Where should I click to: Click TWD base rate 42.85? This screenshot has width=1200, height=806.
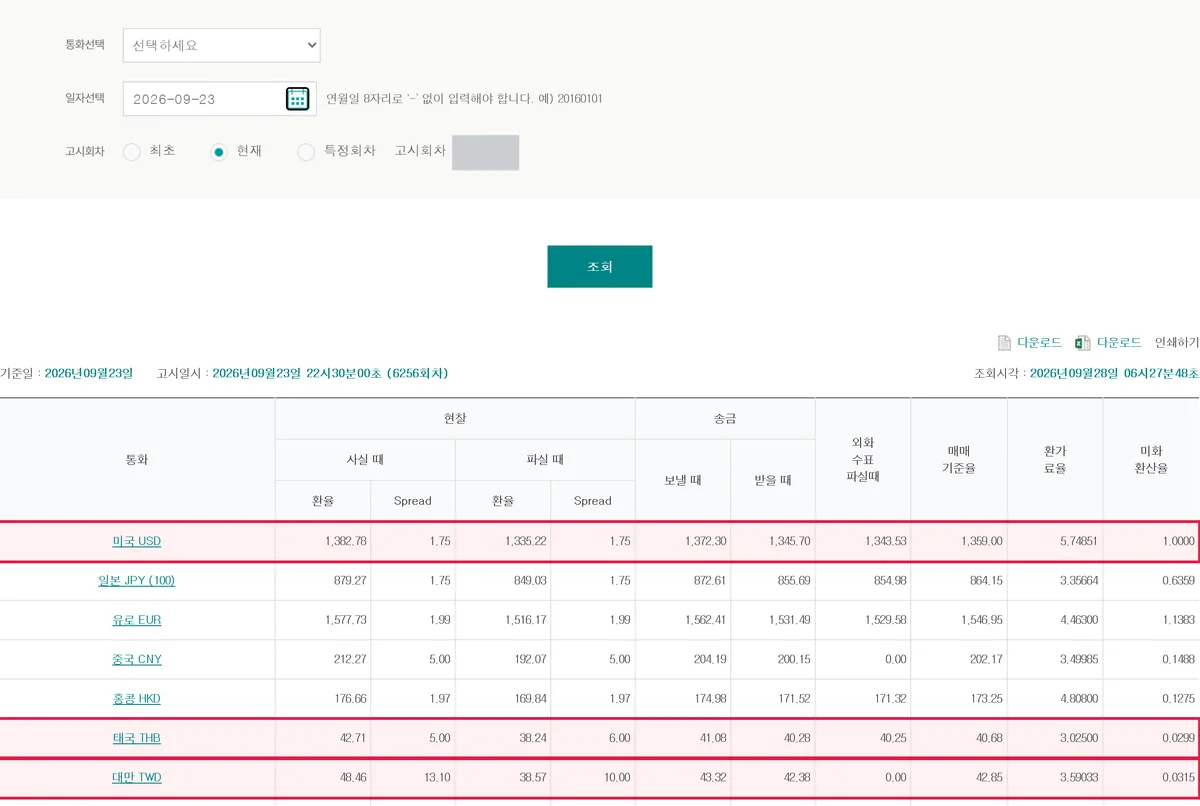coord(988,778)
